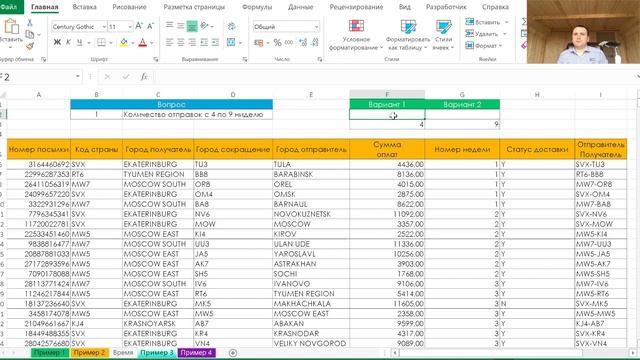Click the Copy icon in clipboard group
The image size is (640, 360).
click(x=29, y=35)
